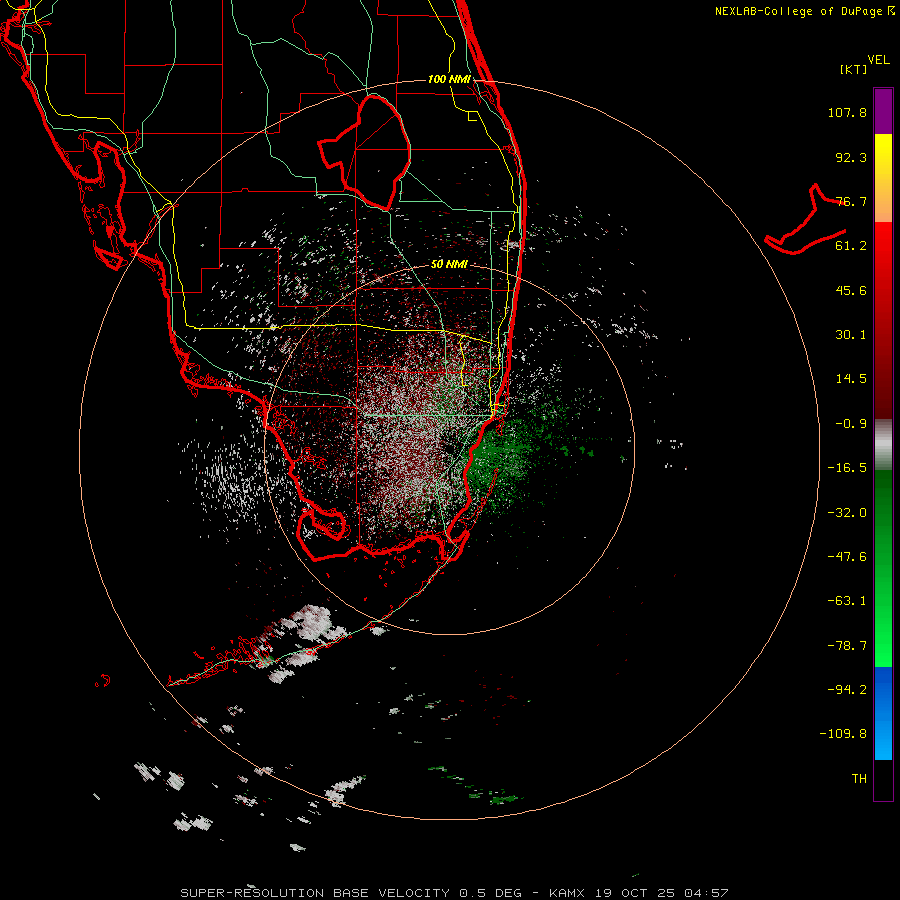Click the [KT] units label

pyautogui.click(x=853, y=69)
